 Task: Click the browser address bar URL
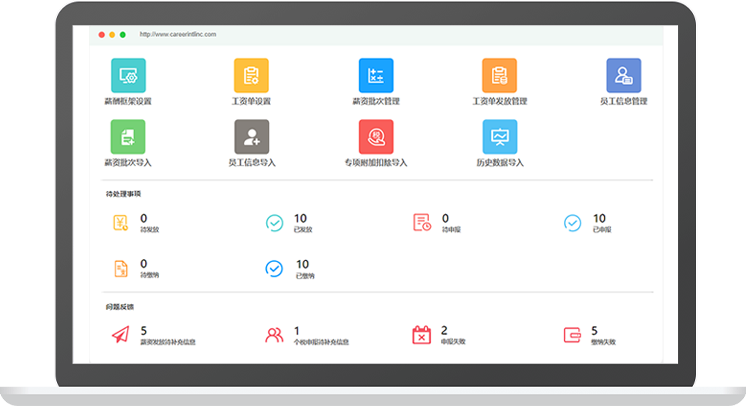pos(178,34)
